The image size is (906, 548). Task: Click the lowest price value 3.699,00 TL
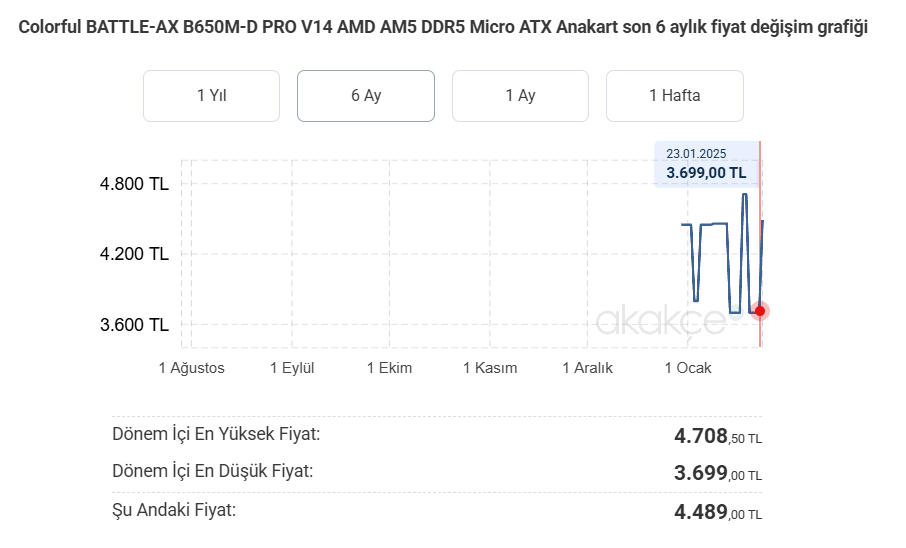tap(717, 474)
